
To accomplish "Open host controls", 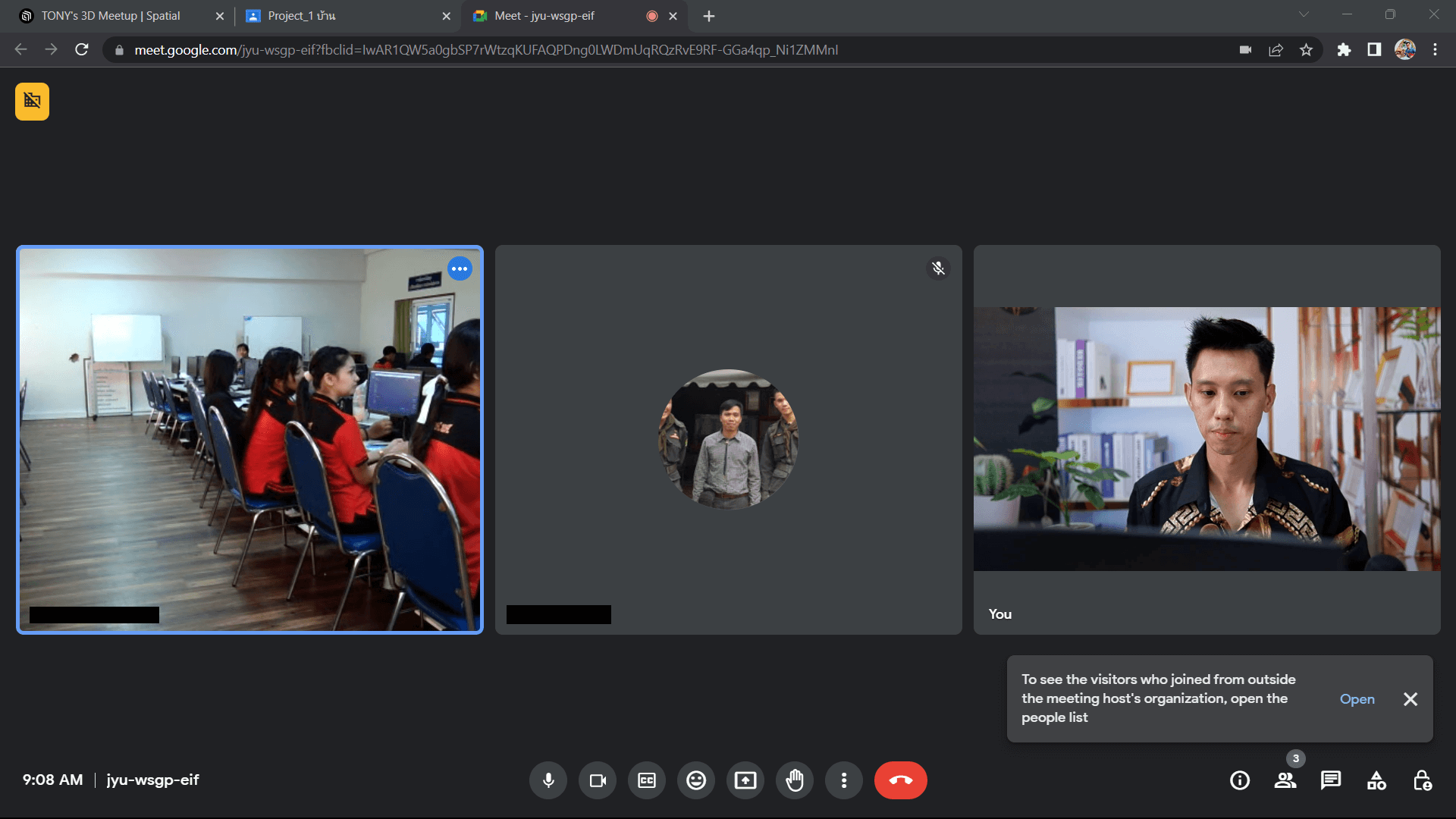I will (x=1421, y=780).
